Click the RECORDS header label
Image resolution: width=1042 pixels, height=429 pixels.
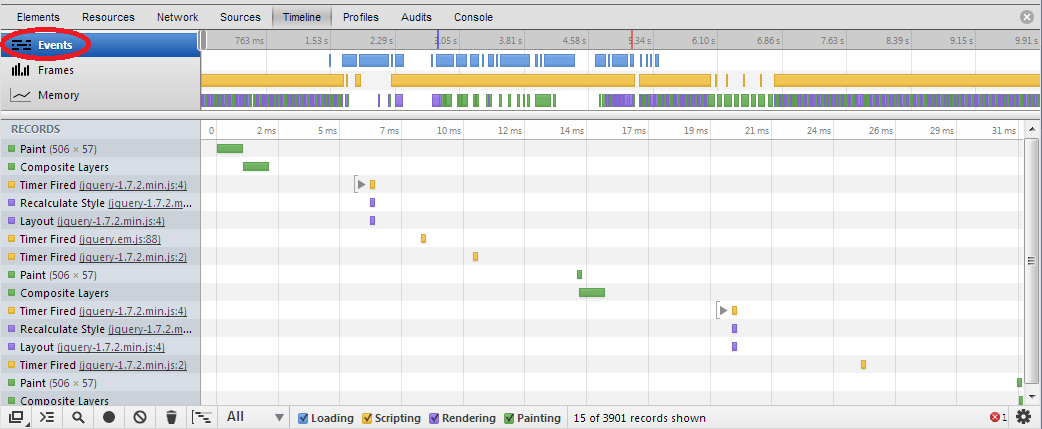click(35, 129)
